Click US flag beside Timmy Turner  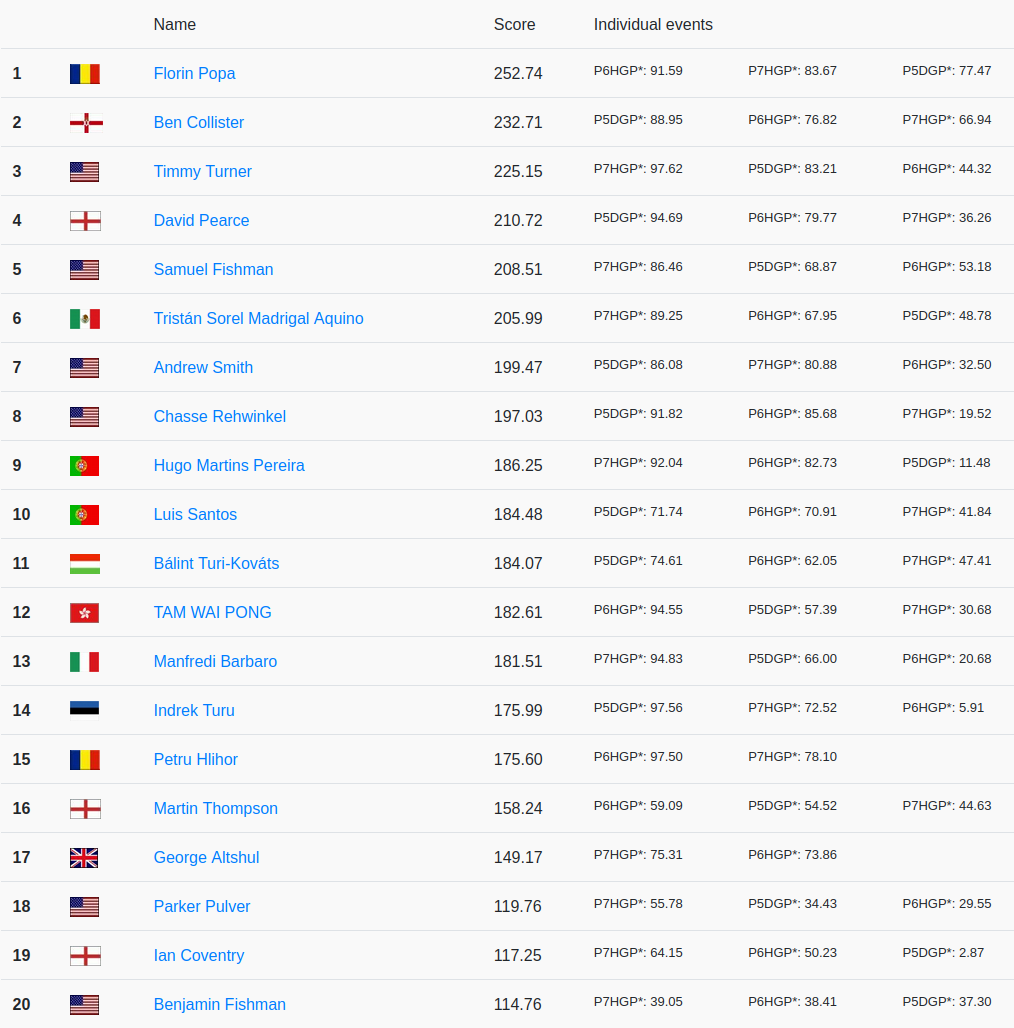(84, 171)
